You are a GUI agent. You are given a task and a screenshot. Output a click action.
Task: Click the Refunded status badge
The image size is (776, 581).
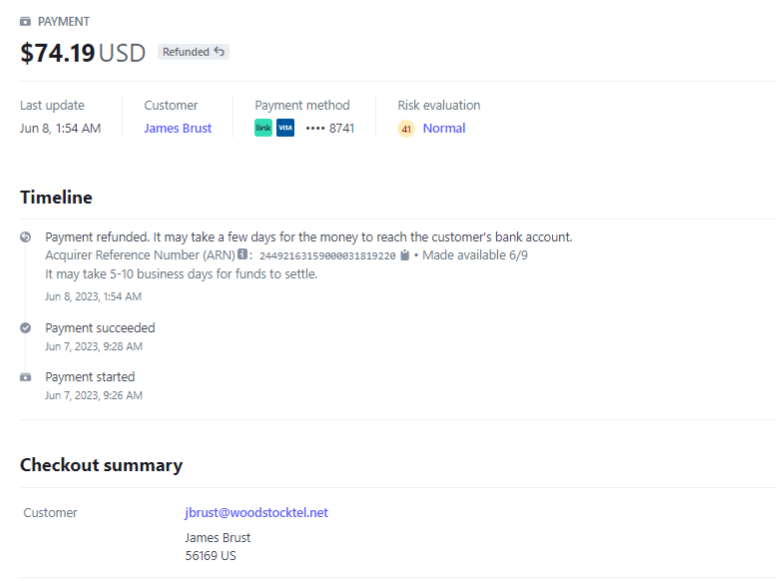[193, 52]
